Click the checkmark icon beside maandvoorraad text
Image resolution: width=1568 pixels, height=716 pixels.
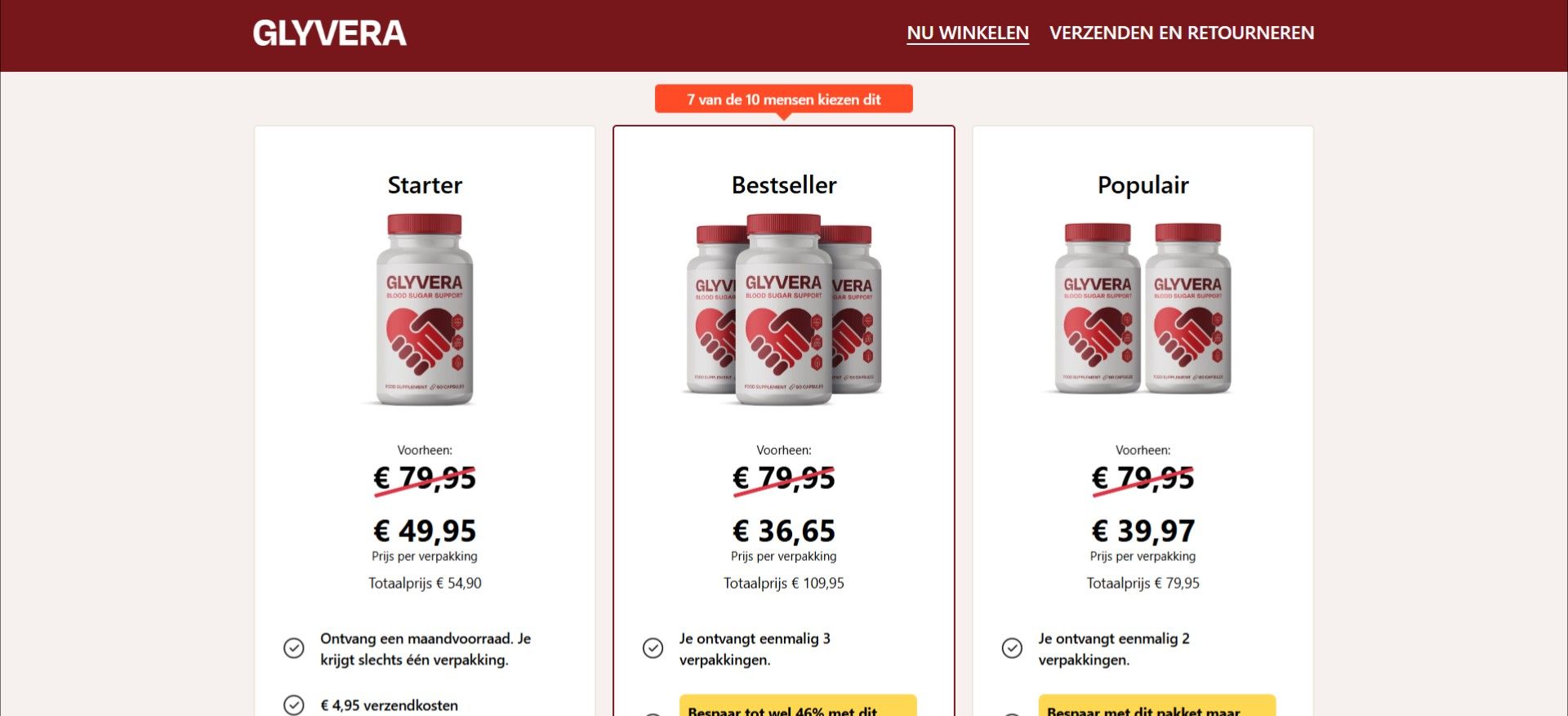(294, 648)
